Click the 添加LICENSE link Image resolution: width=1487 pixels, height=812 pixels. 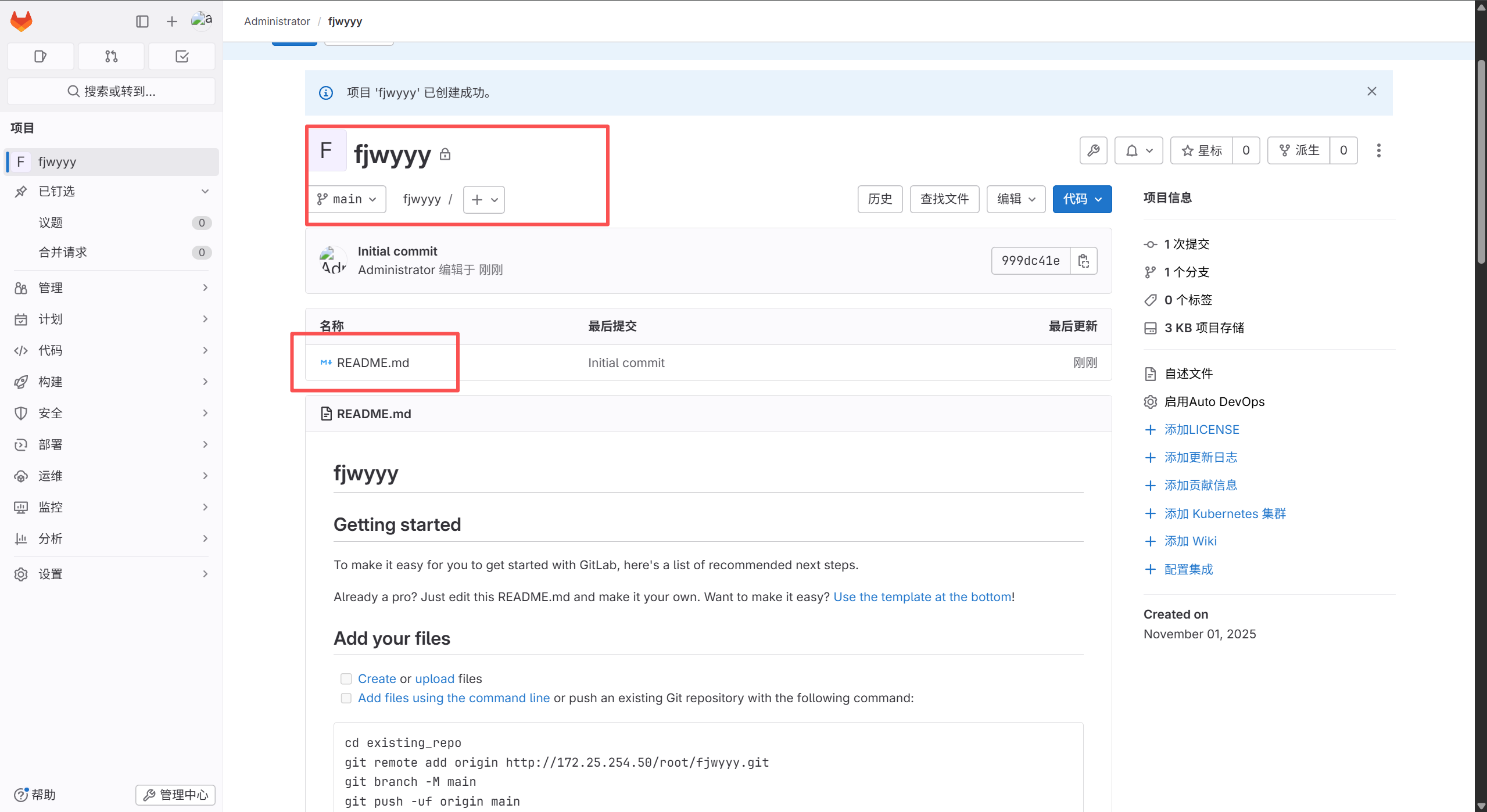[1201, 430]
